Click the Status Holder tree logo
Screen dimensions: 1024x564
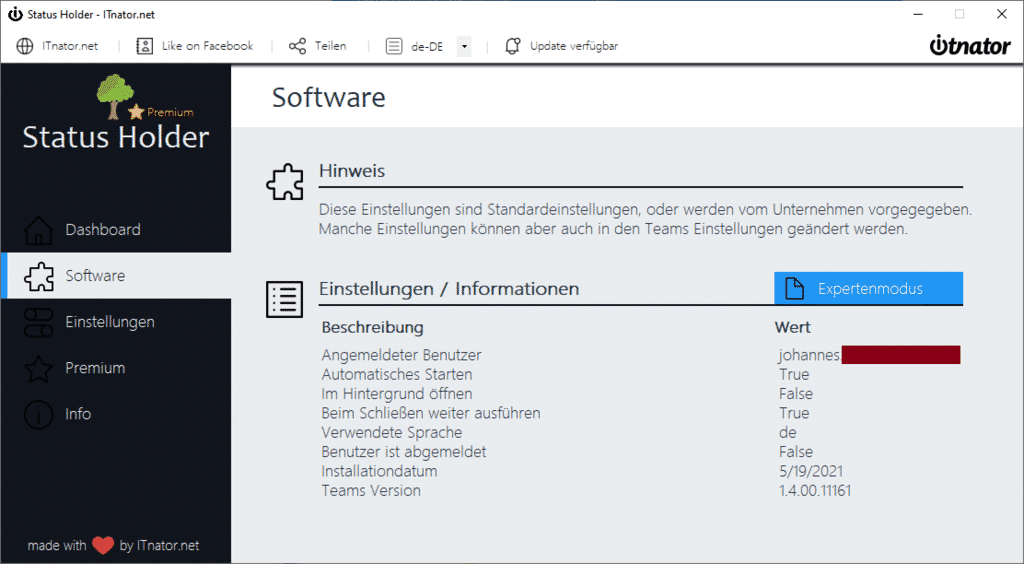[x=115, y=96]
